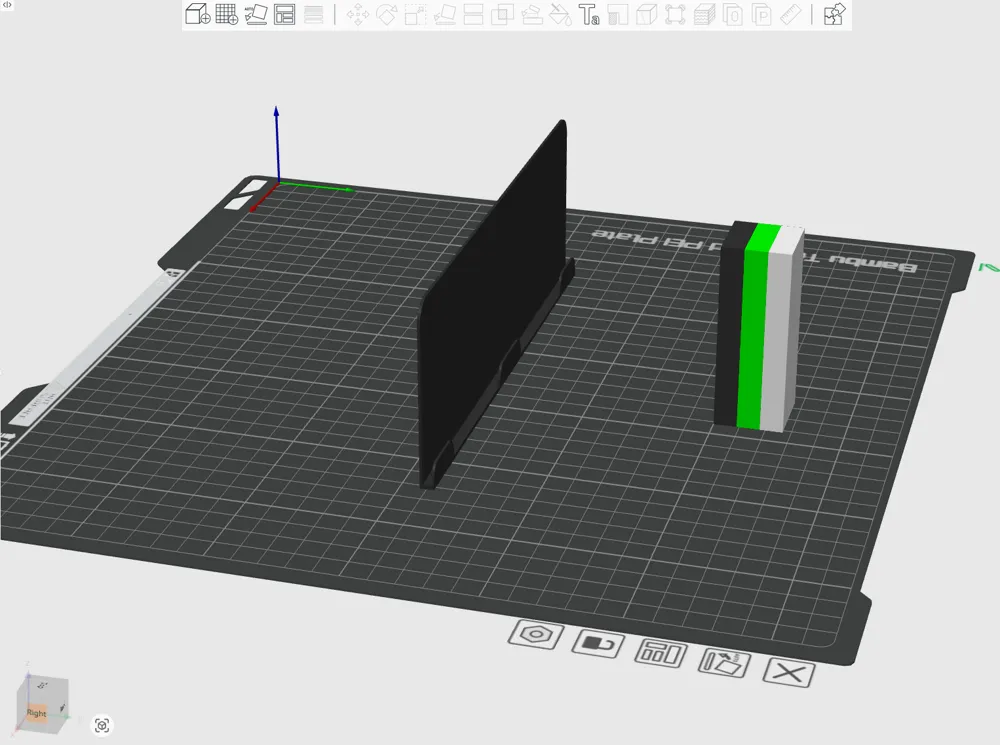The image size is (1000, 745).
Task: Delete the current plate
Action: pos(786,672)
